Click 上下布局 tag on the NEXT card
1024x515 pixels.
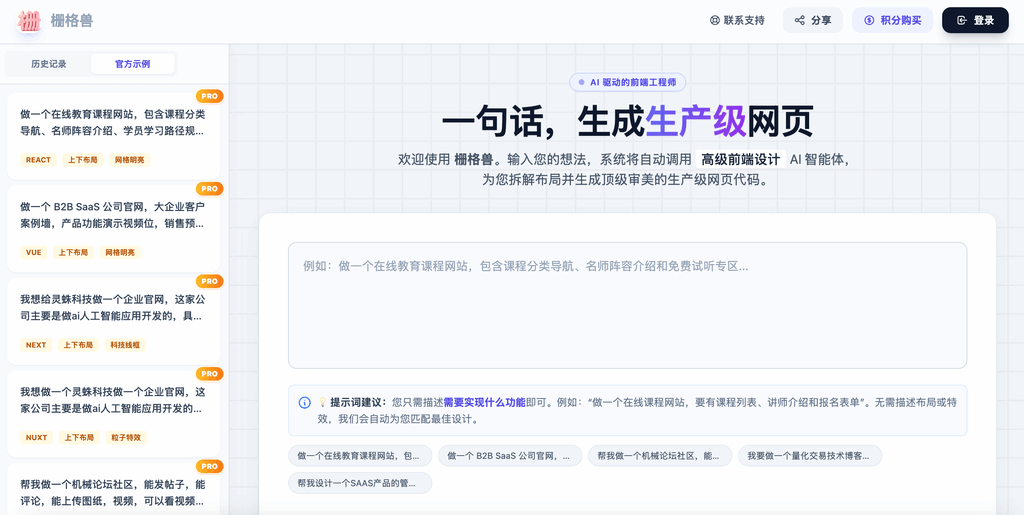pyautogui.click(x=78, y=345)
